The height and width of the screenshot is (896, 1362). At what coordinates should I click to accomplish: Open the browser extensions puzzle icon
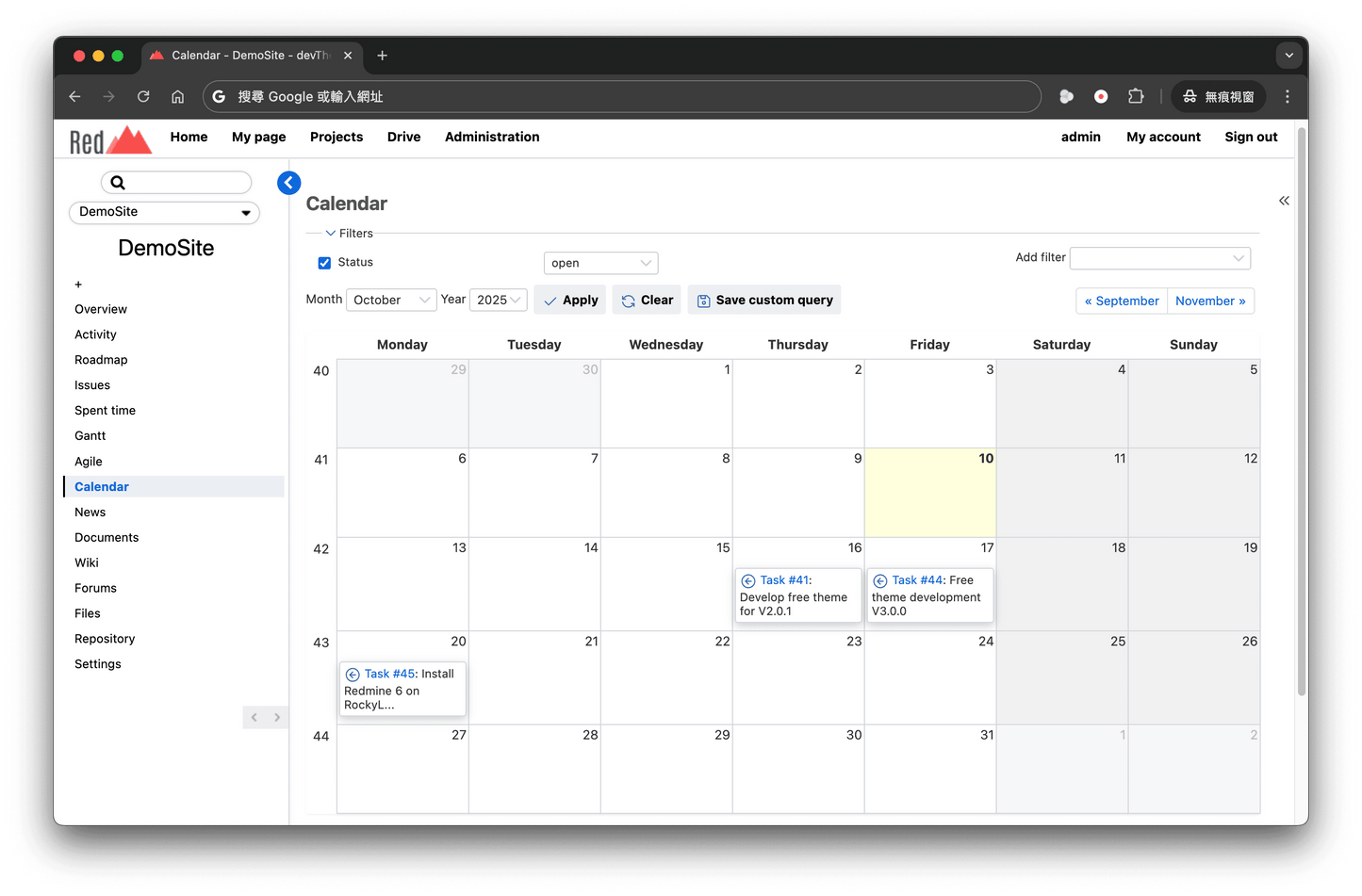click(1136, 96)
